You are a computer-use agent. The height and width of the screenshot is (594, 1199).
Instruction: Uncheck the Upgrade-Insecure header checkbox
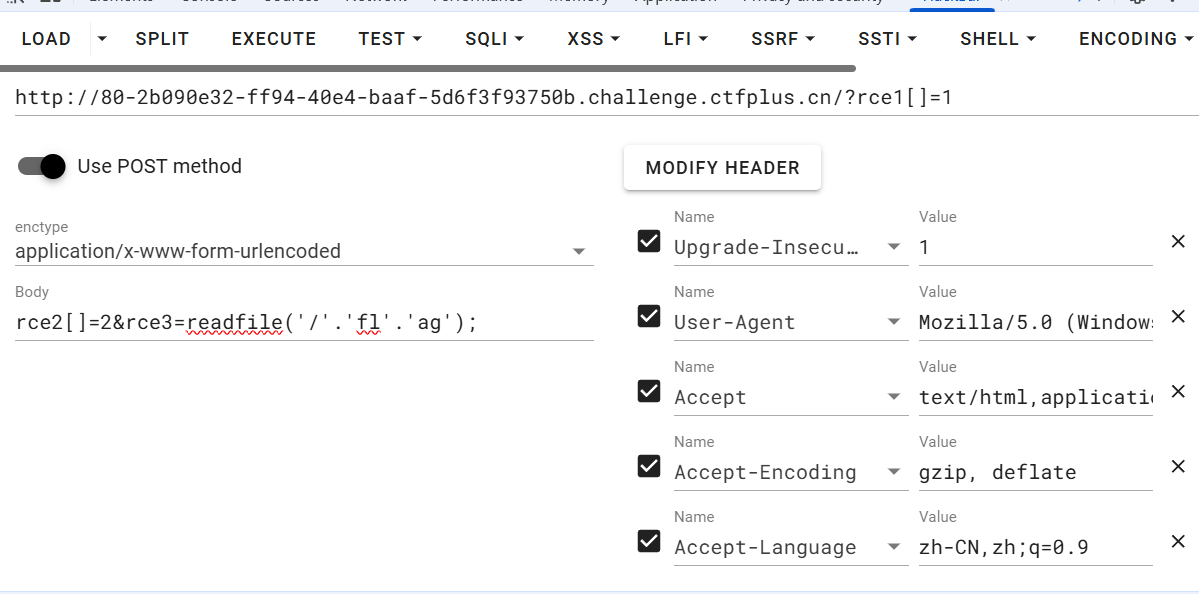649,241
